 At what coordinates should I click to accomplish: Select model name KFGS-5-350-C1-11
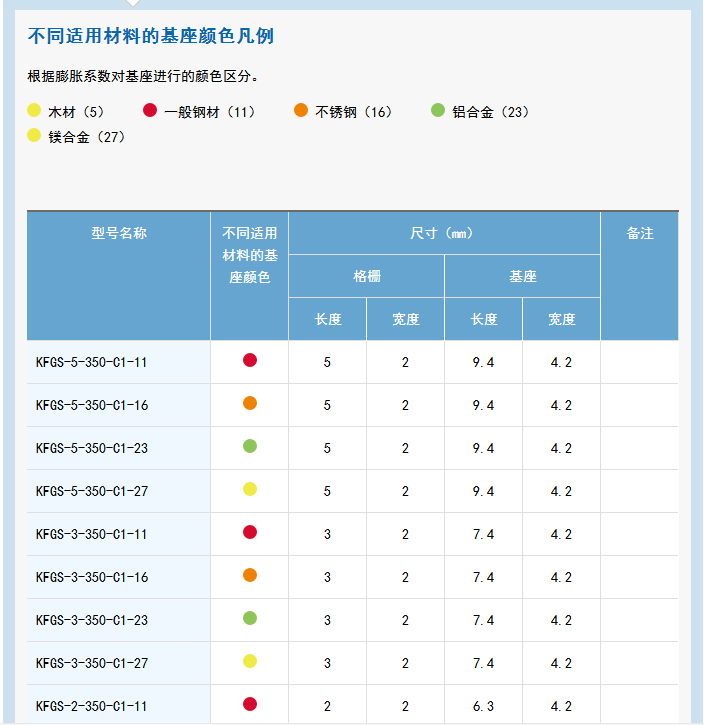92,362
